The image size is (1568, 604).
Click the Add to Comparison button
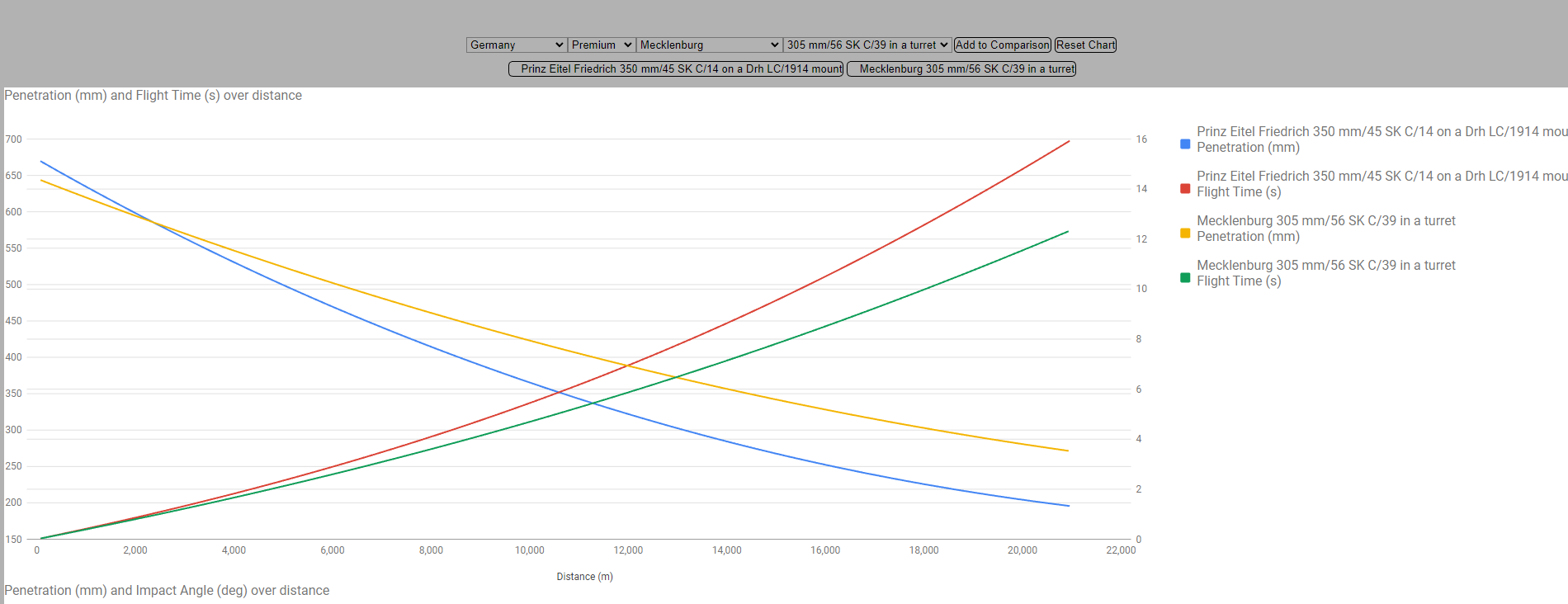pos(1003,45)
